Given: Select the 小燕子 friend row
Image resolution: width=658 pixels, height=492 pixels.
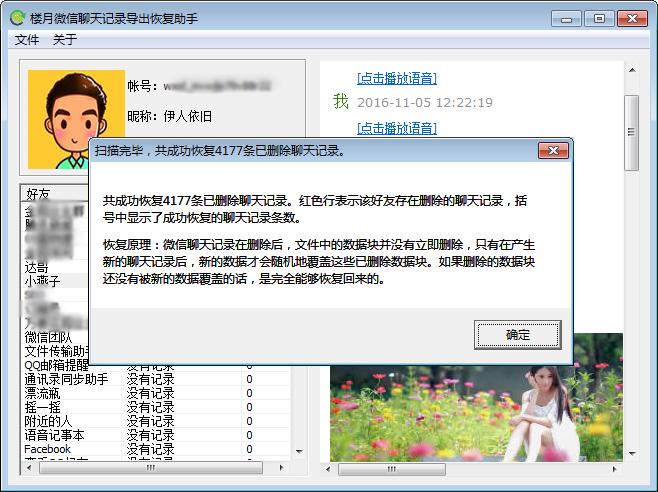Looking at the screenshot, I should pos(55,281).
